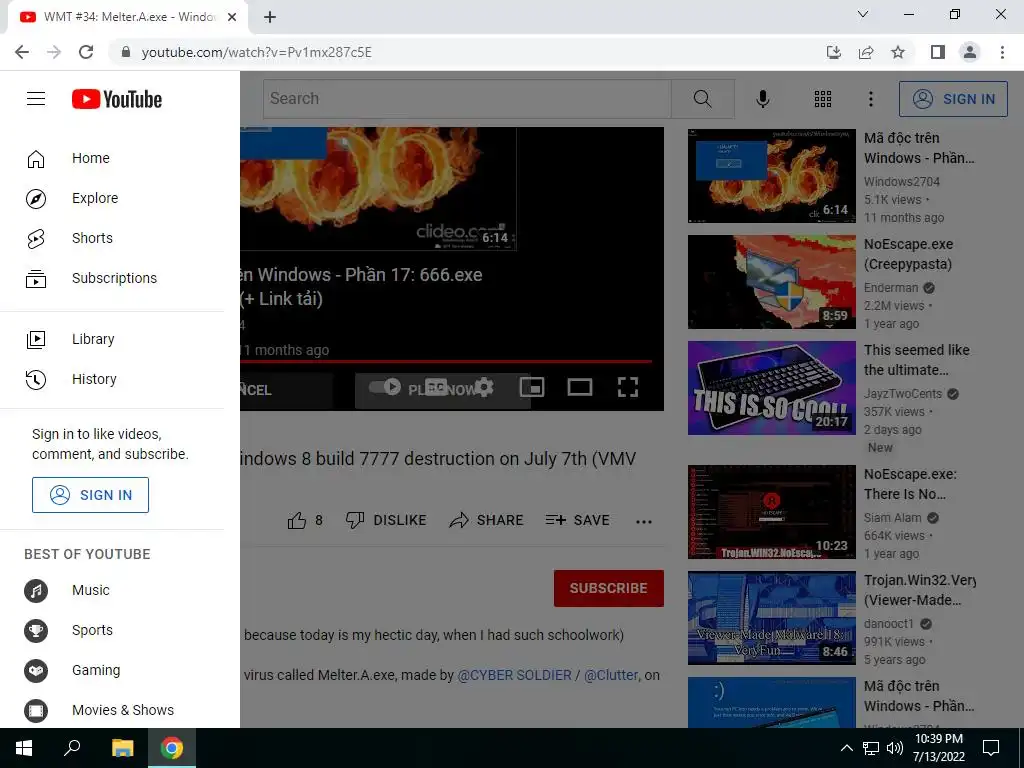Click the search magnifier button

point(703,99)
